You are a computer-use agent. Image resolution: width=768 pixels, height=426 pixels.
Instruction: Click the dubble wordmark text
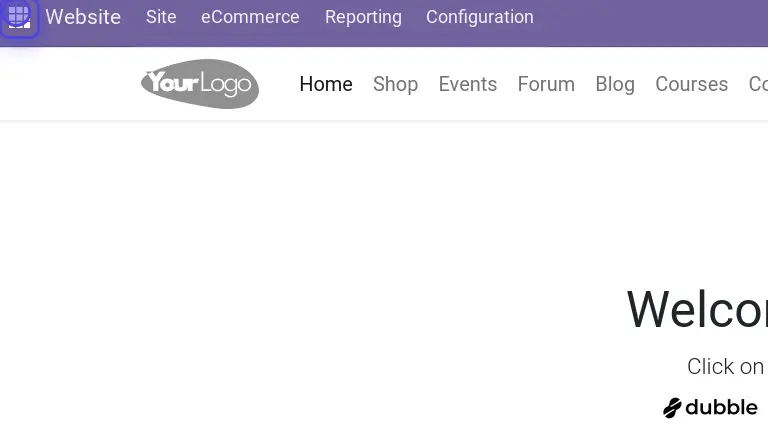point(721,408)
